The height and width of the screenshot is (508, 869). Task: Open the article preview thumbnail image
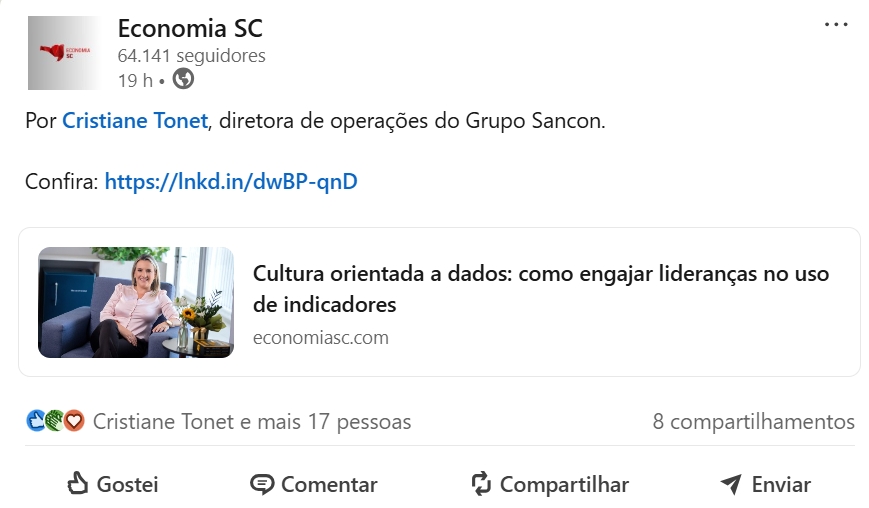pyautogui.click(x=136, y=302)
